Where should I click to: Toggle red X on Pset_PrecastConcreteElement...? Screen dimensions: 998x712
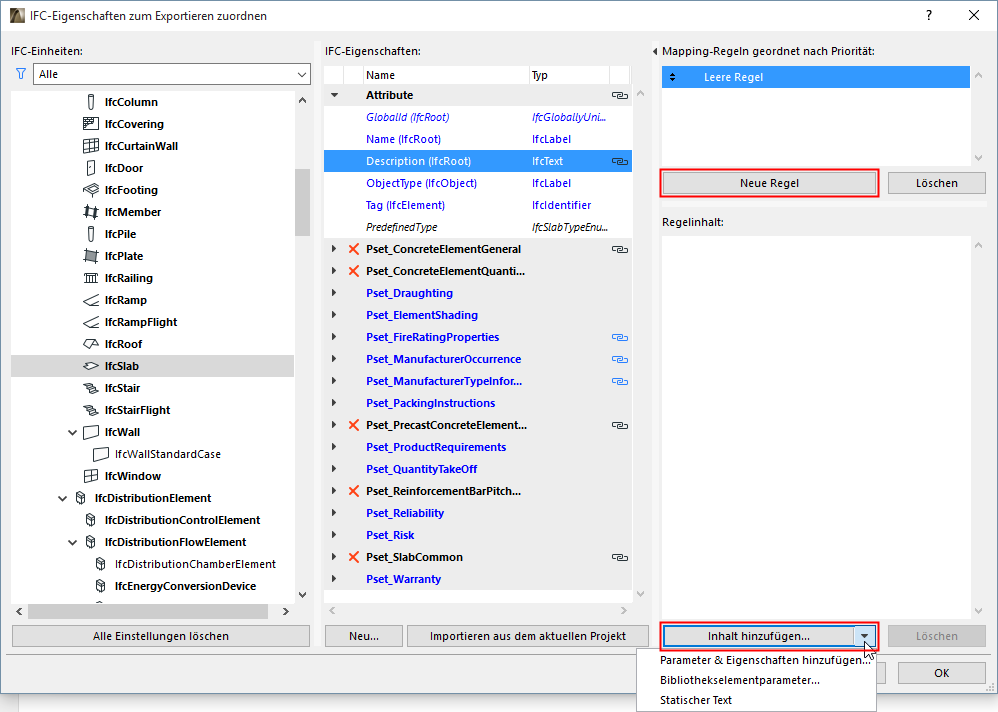pyautogui.click(x=354, y=425)
